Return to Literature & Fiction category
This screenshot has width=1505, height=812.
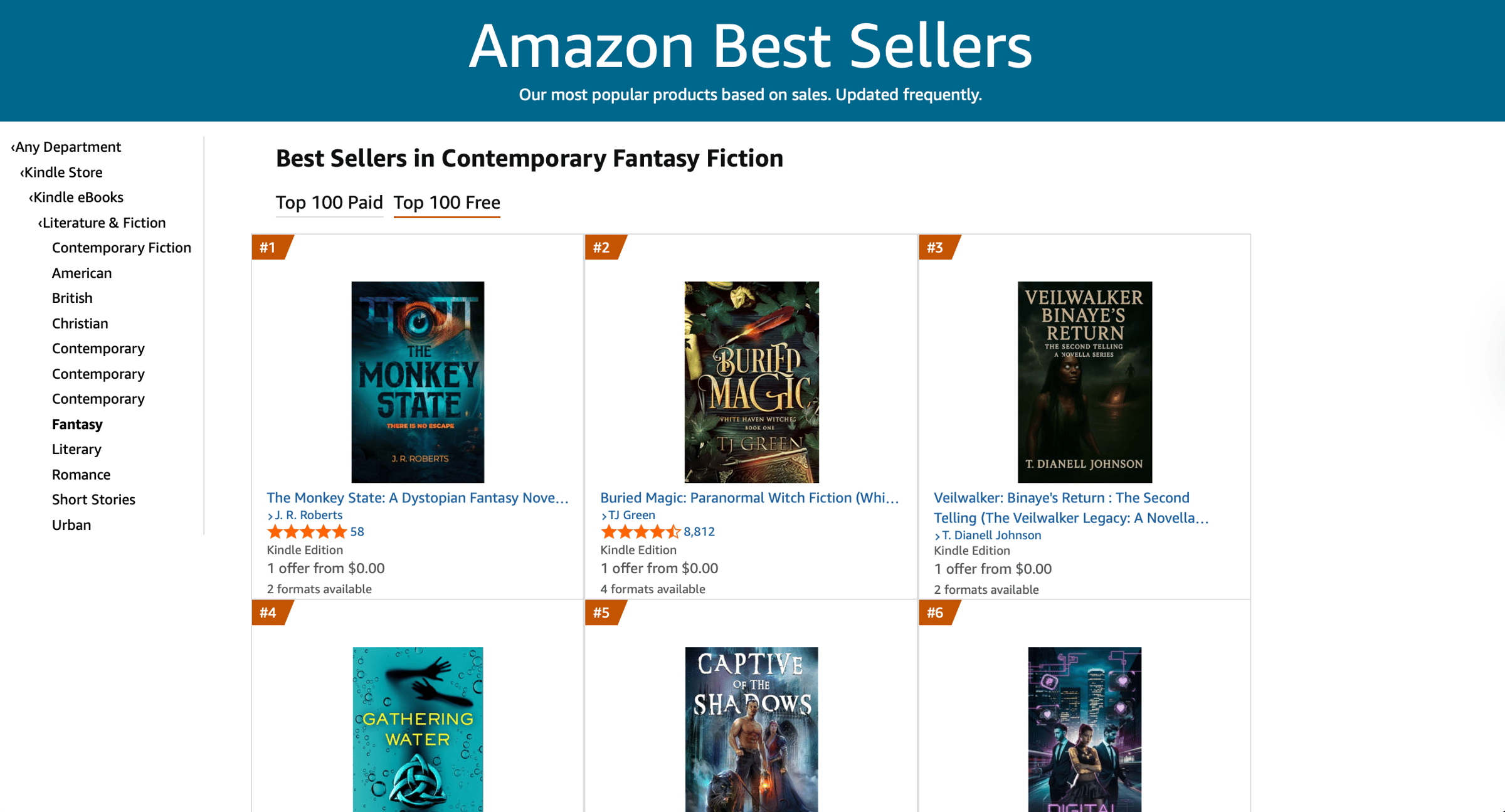coord(103,223)
